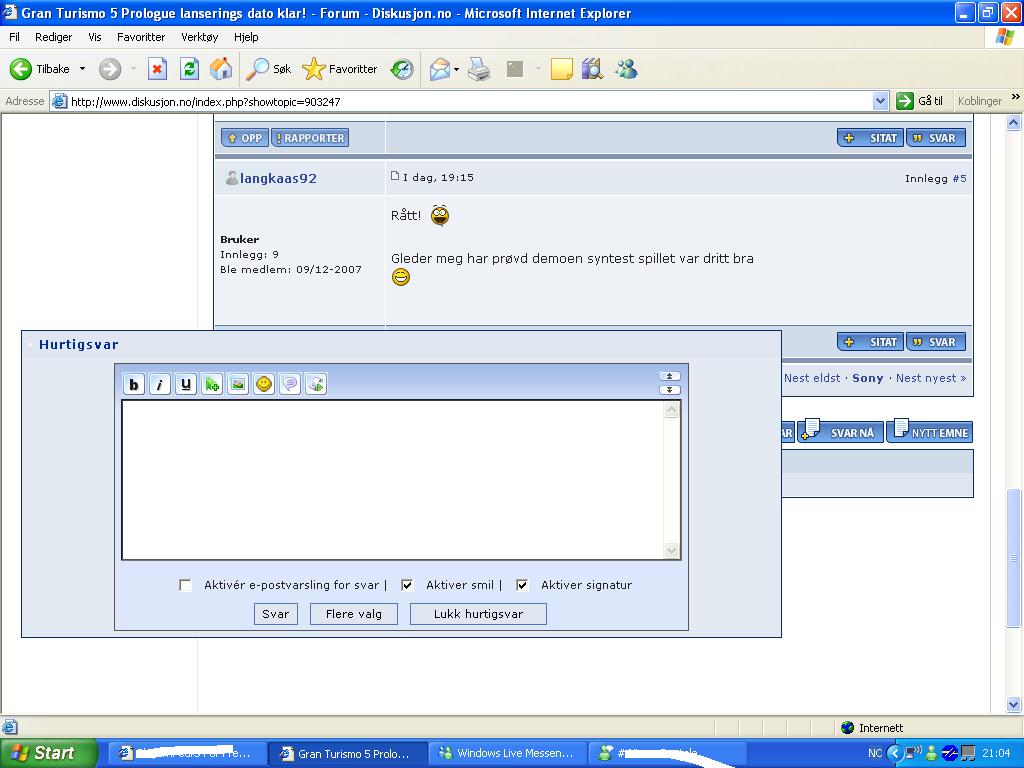
Task: Refresh the page with green arrows icon
Action: pyautogui.click(x=189, y=69)
